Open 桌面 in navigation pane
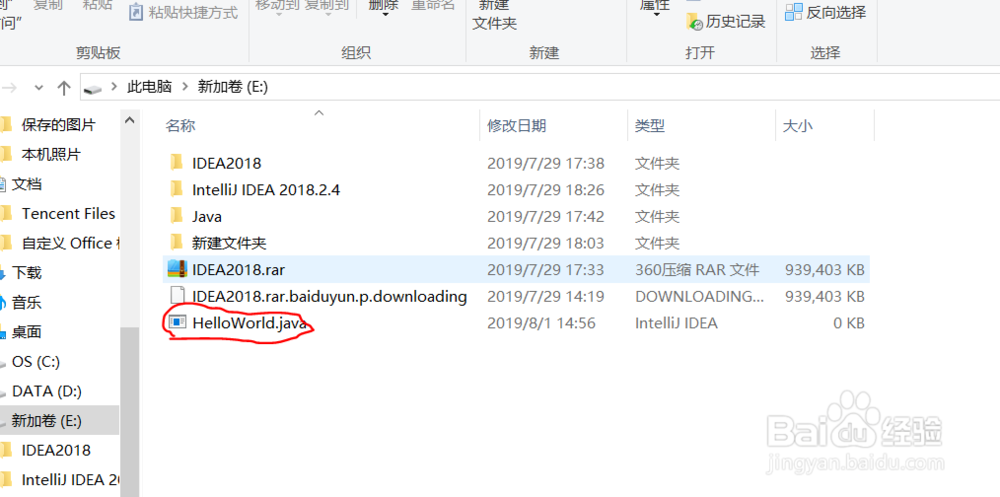This screenshot has height=497, width=1000. click(27, 332)
